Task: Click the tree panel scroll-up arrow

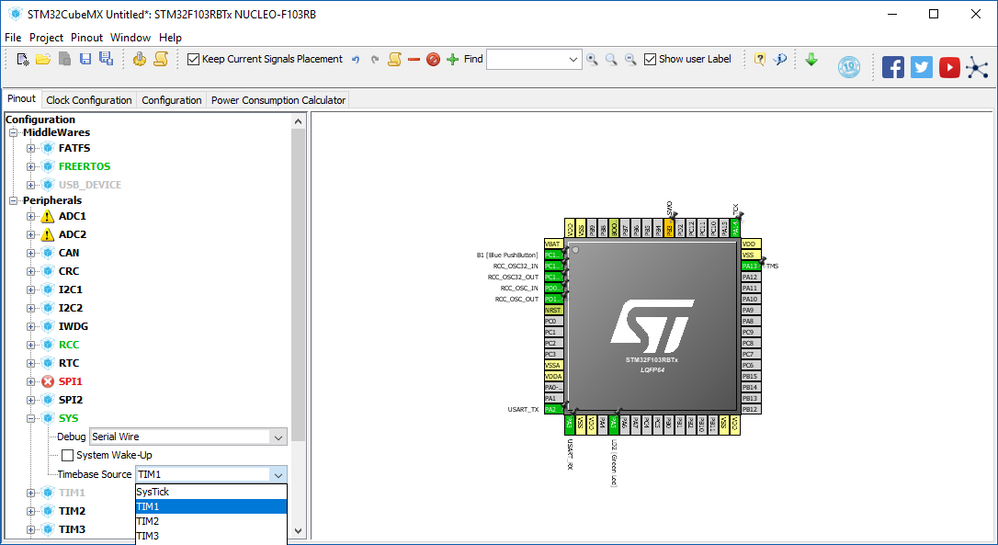Action: click(x=298, y=121)
